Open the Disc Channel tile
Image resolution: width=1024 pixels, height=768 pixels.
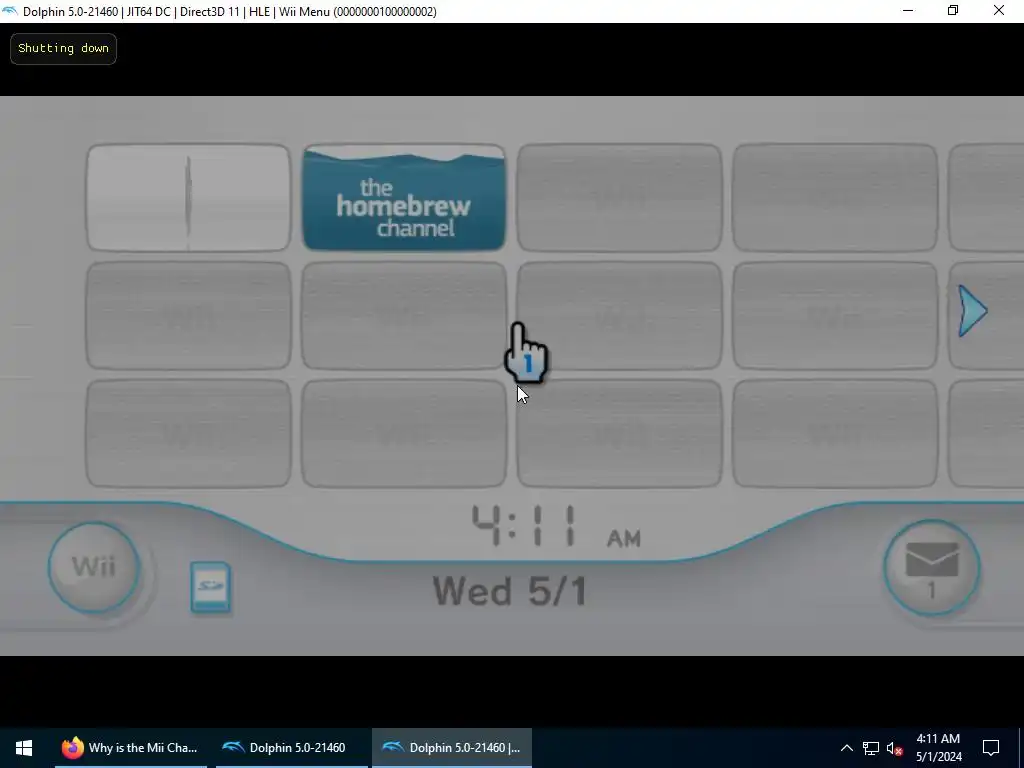tap(189, 198)
